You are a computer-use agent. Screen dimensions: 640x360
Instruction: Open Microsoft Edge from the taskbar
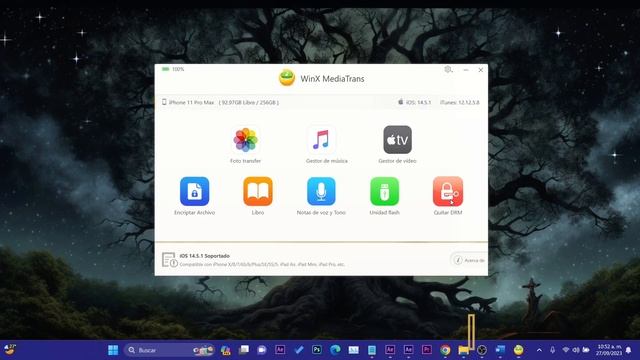click(335, 350)
